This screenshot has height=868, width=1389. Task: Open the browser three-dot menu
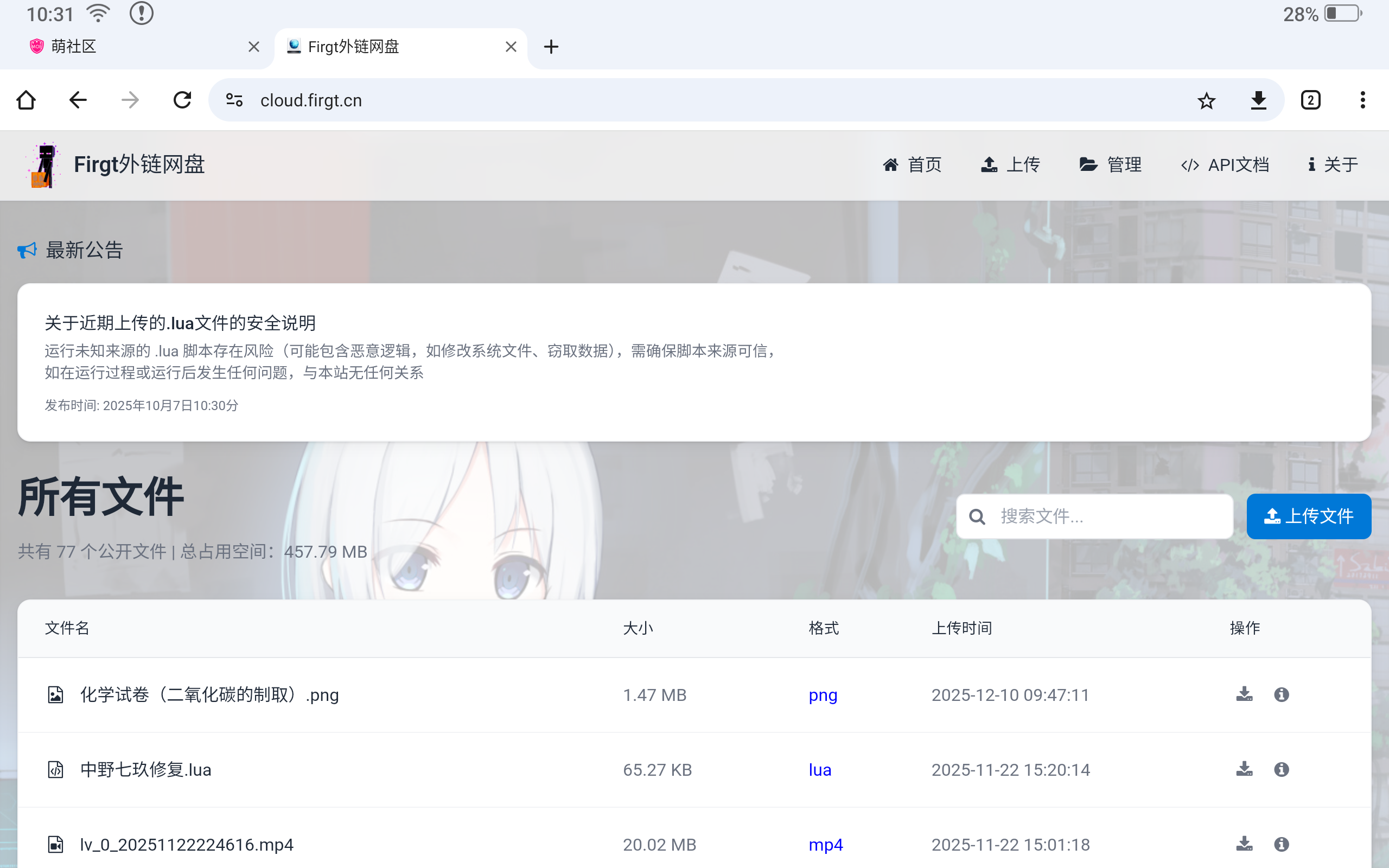click(x=1362, y=100)
